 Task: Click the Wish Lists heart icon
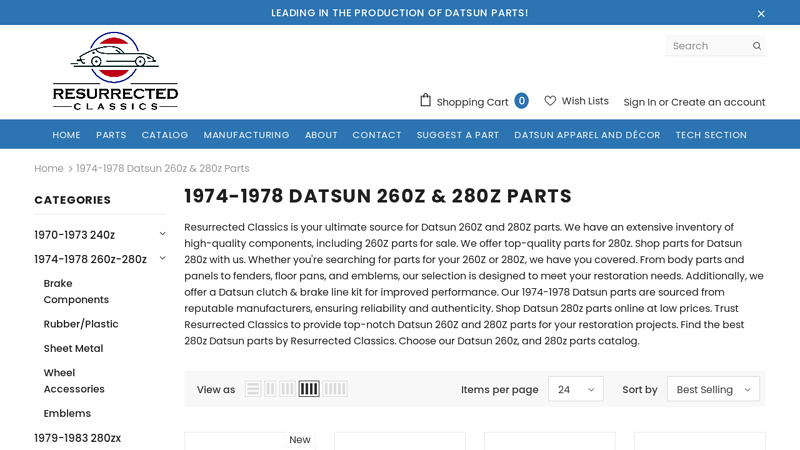tap(550, 101)
